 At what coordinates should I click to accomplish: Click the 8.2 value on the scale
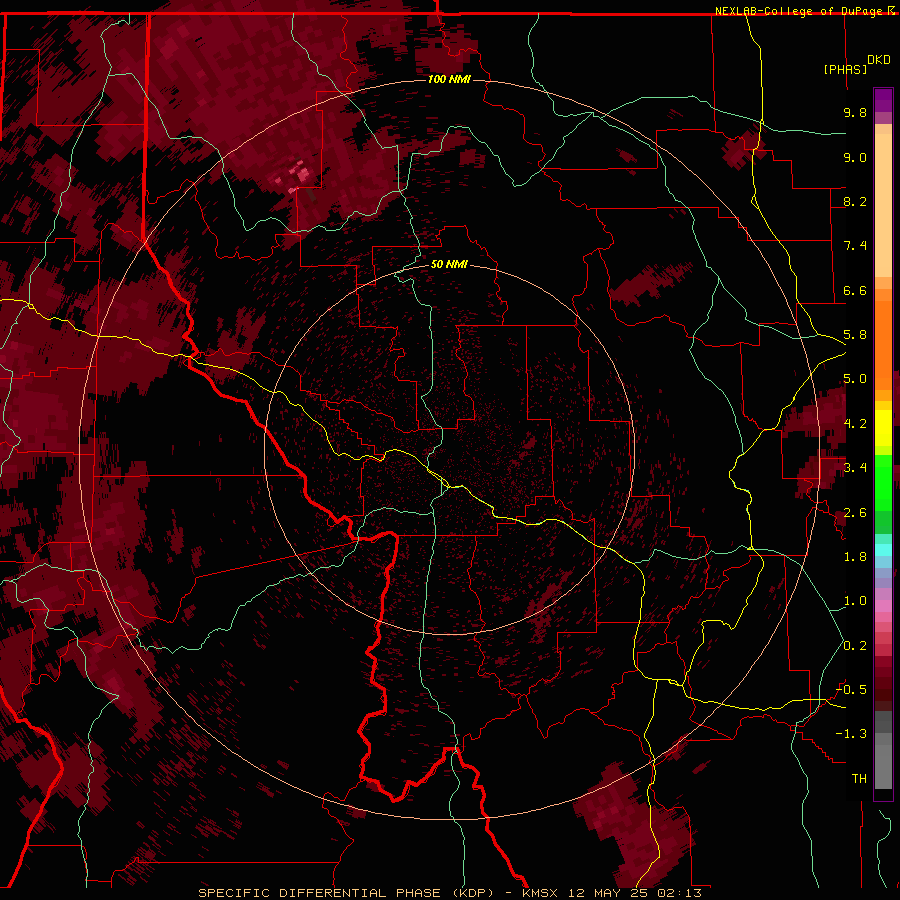[855, 201]
